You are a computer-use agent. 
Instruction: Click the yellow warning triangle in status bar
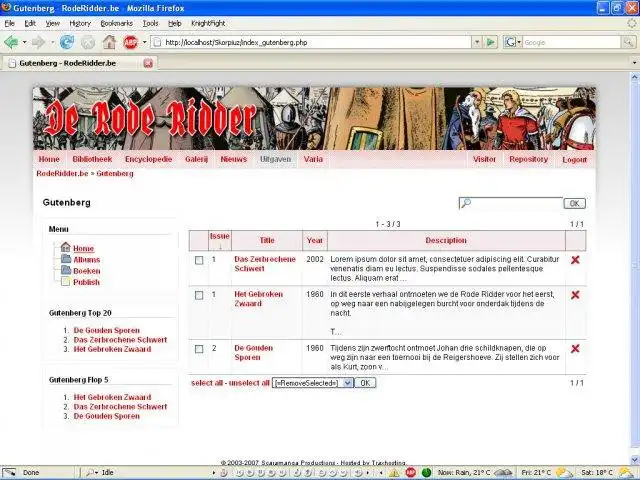(394, 473)
